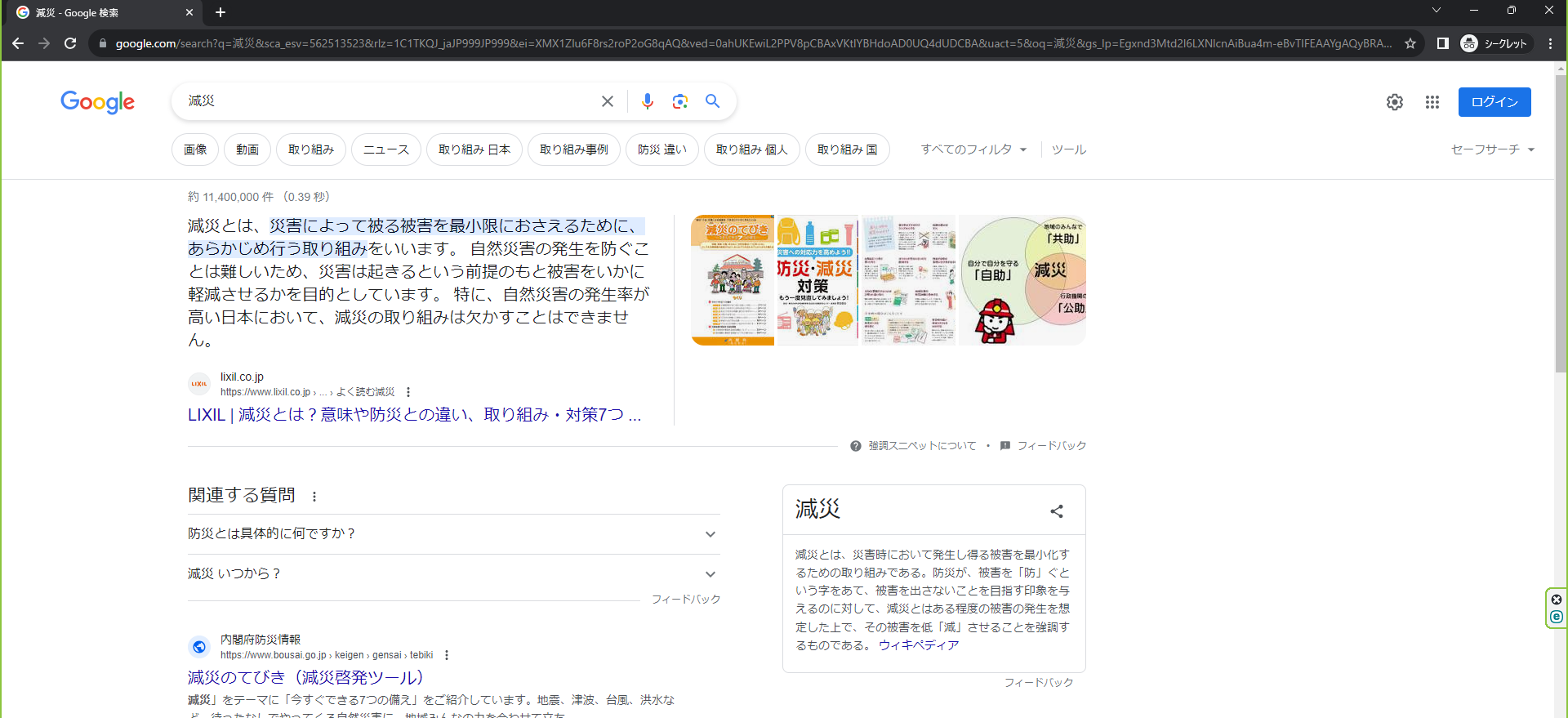The width and height of the screenshot is (1568, 718).
Task: Click フィードバック under related questions
Action: (x=686, y=600)
